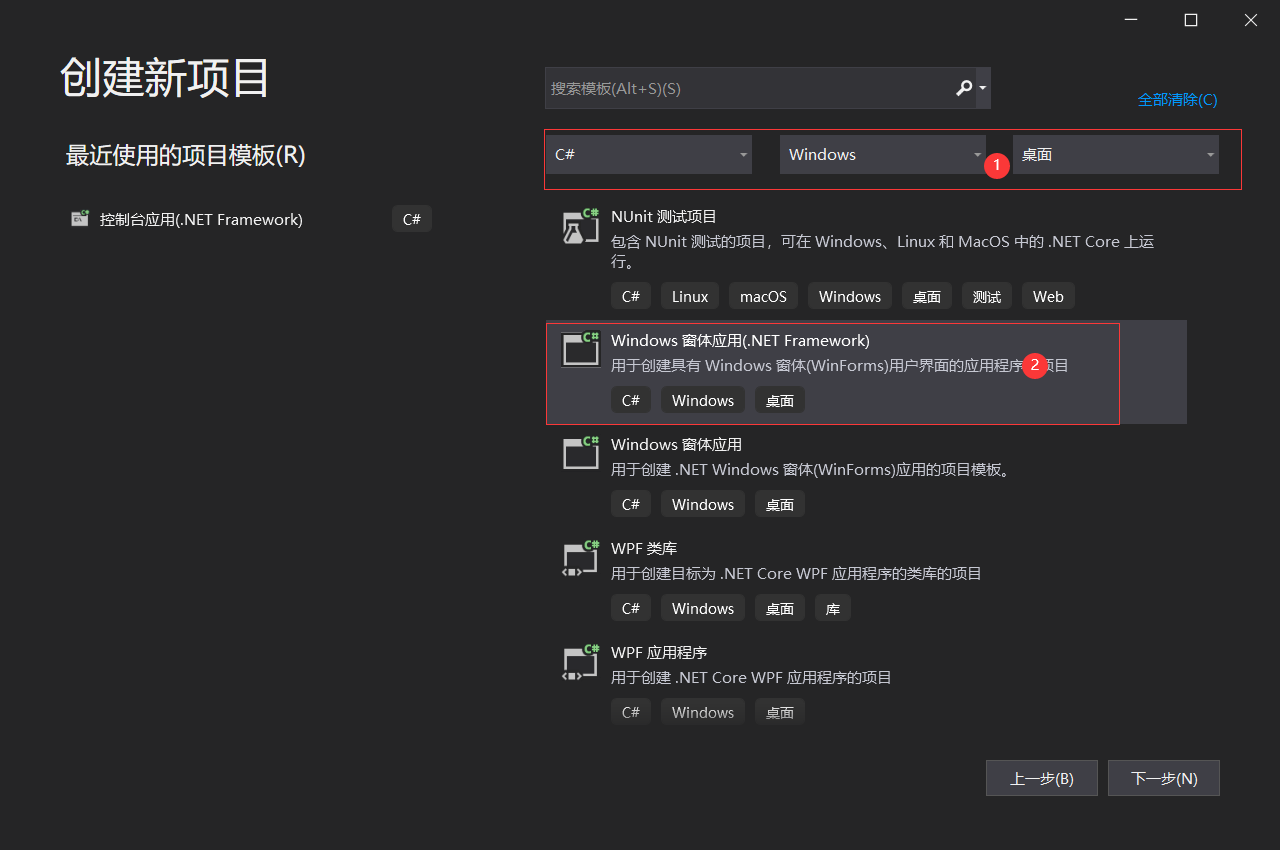Click the 桌面 tag under WPF 类库
Image resolution: width=1280 pixels, height=850 pixels.
[x=780, y=608]
